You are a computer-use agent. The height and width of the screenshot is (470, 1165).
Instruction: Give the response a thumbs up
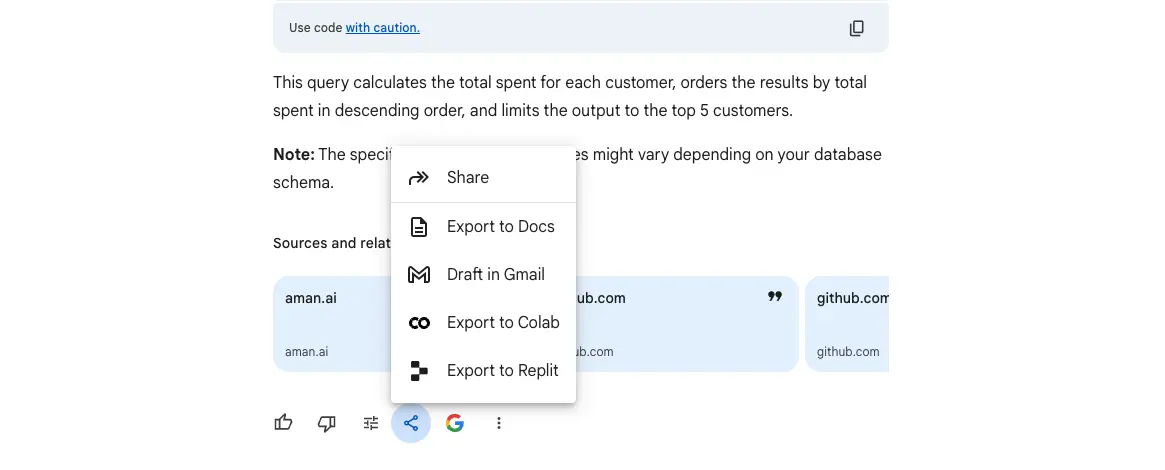[x=284, y=423]
